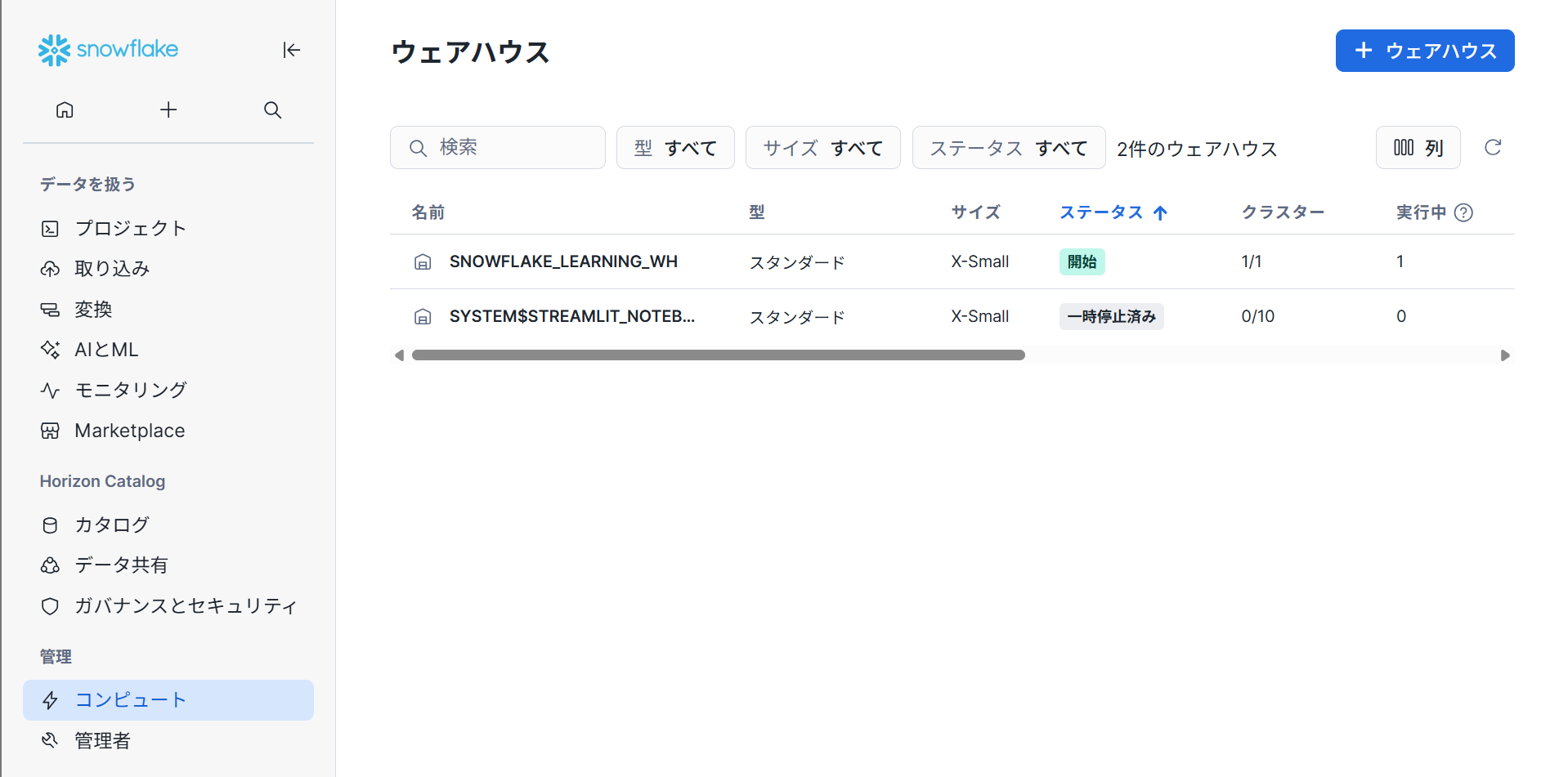
Task: Open the home icon in sidebar
Action: [65, 109]
